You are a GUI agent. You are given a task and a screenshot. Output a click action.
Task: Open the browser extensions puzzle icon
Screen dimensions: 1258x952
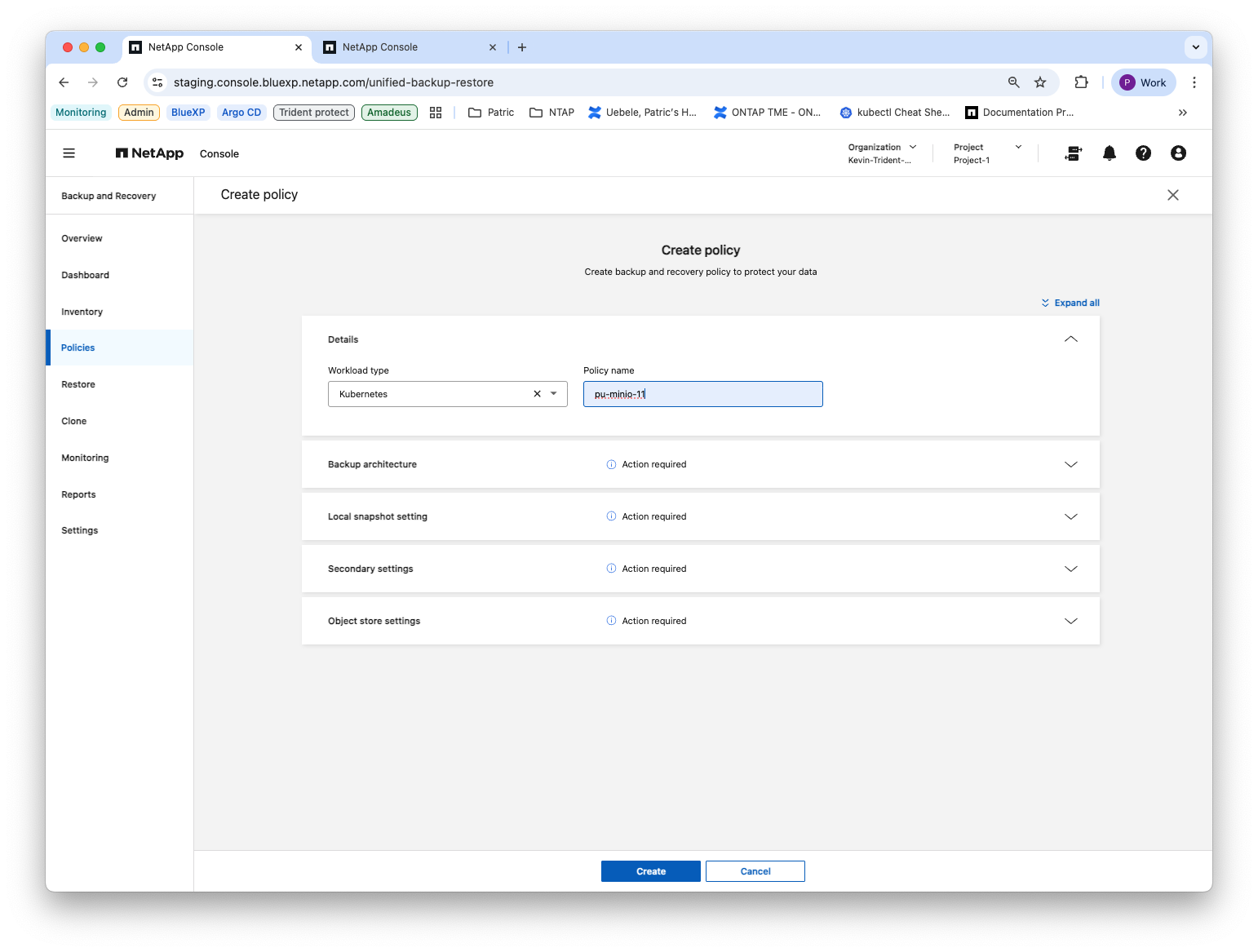click(1081, 82)
